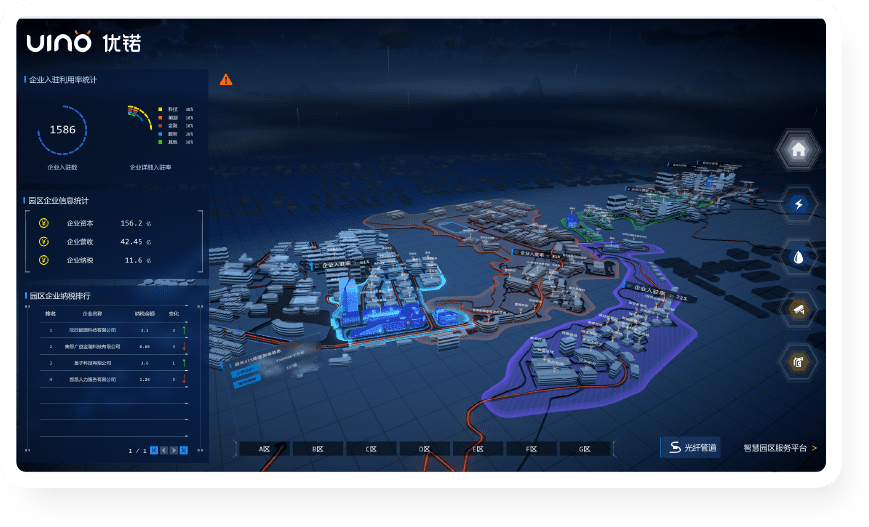The image size is (869, 527).
Task: Open the 智慧园区服务平台 link
Action: (x=780, y=448)
